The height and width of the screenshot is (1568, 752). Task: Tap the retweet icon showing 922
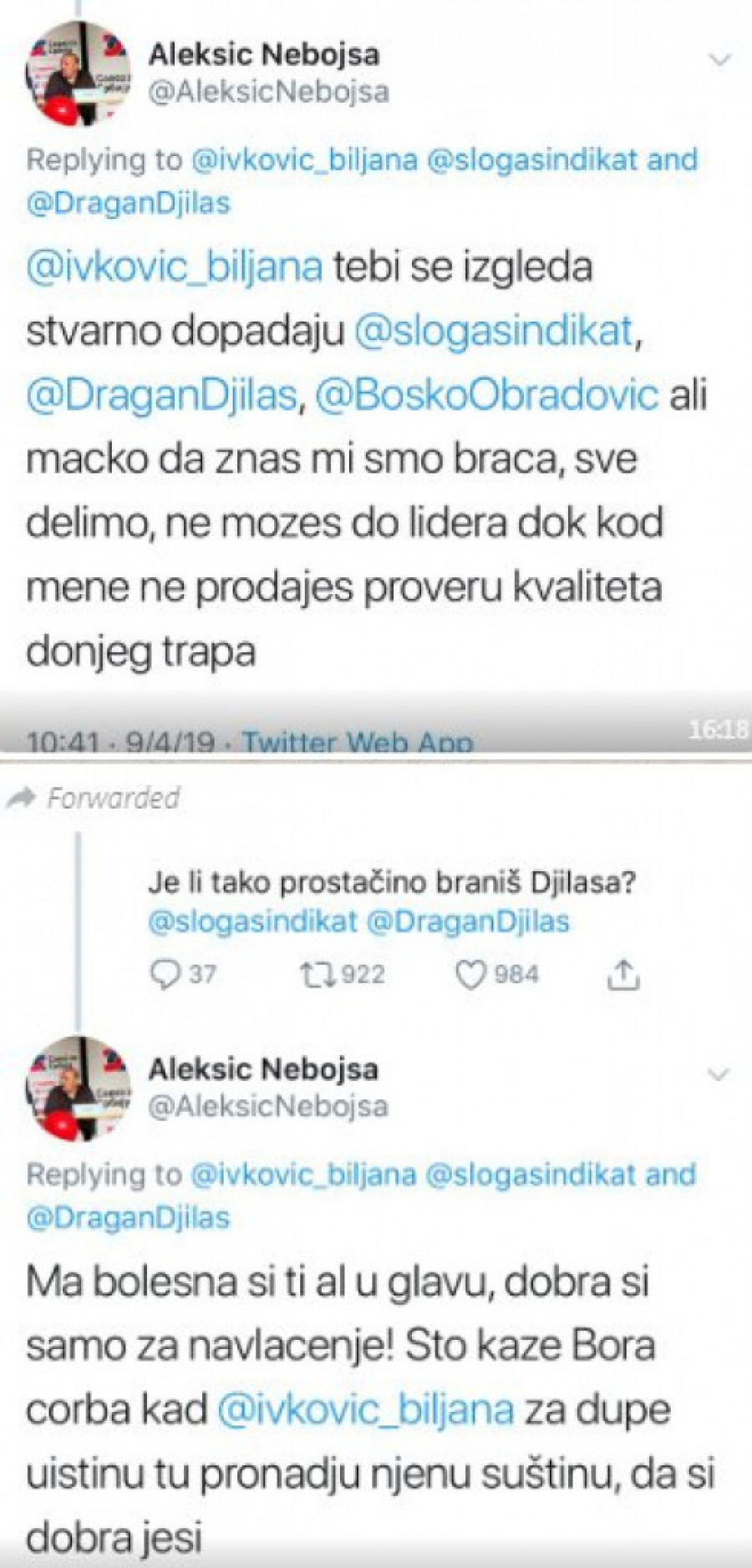click(315, 974)
